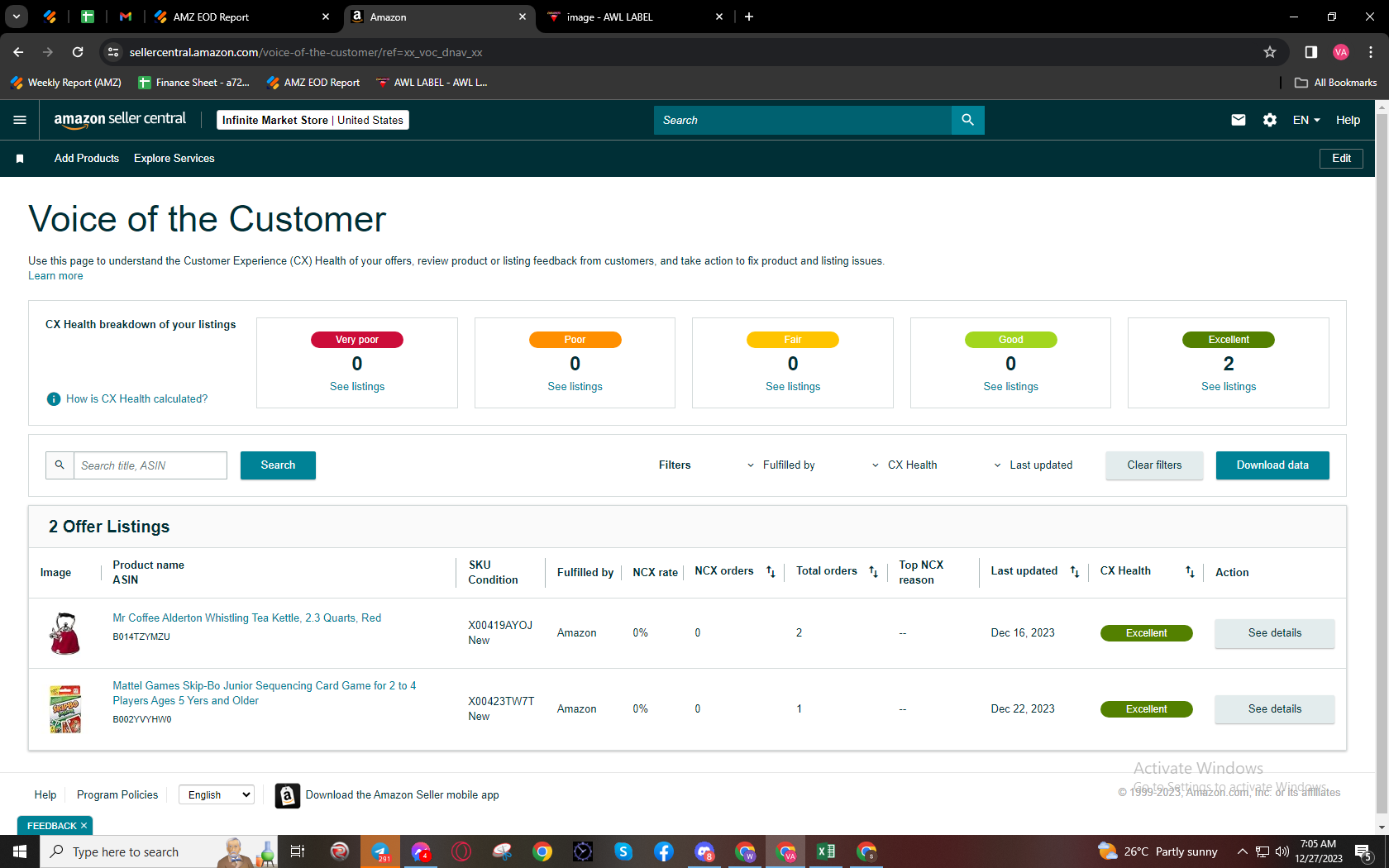Open Telegram from the taskbar
Screen dimensions: 1389x868
380,851
